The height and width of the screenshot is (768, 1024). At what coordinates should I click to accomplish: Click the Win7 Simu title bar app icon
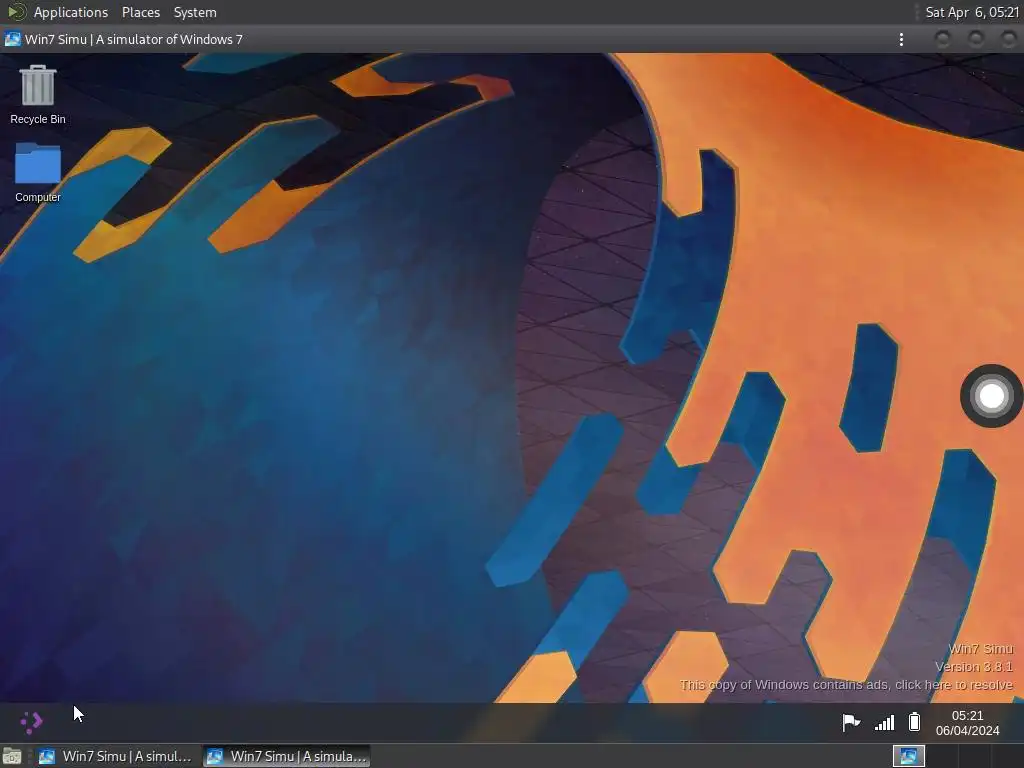[x=12, y=39]
